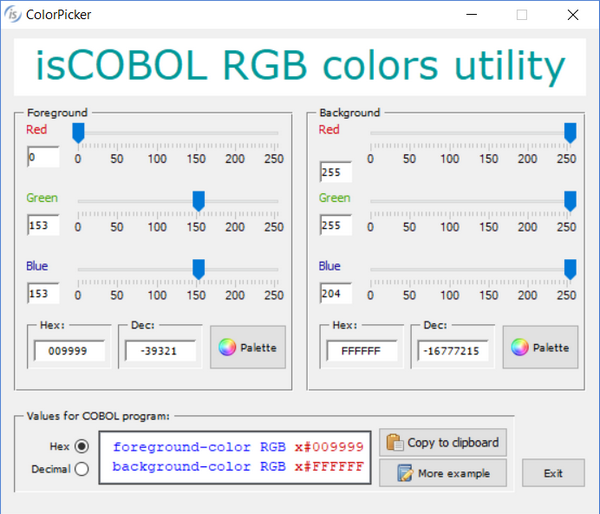Click the Foreground Blue value field
Image resolution: width=600 pixels, height=514 pixels.
pyautogui.click(x=43, y=293)
